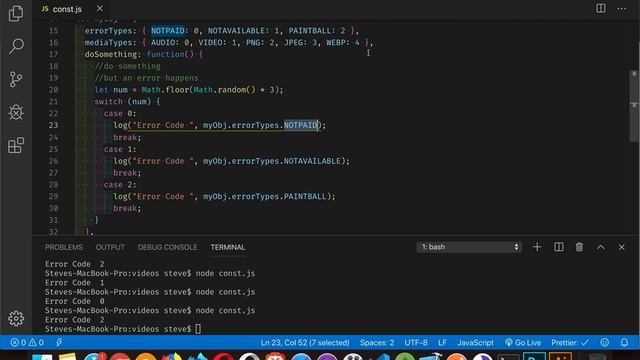The width and height of the screenshot is (640, 360).
Task: Open the Extensions view
Action: [x=16, y=145]
